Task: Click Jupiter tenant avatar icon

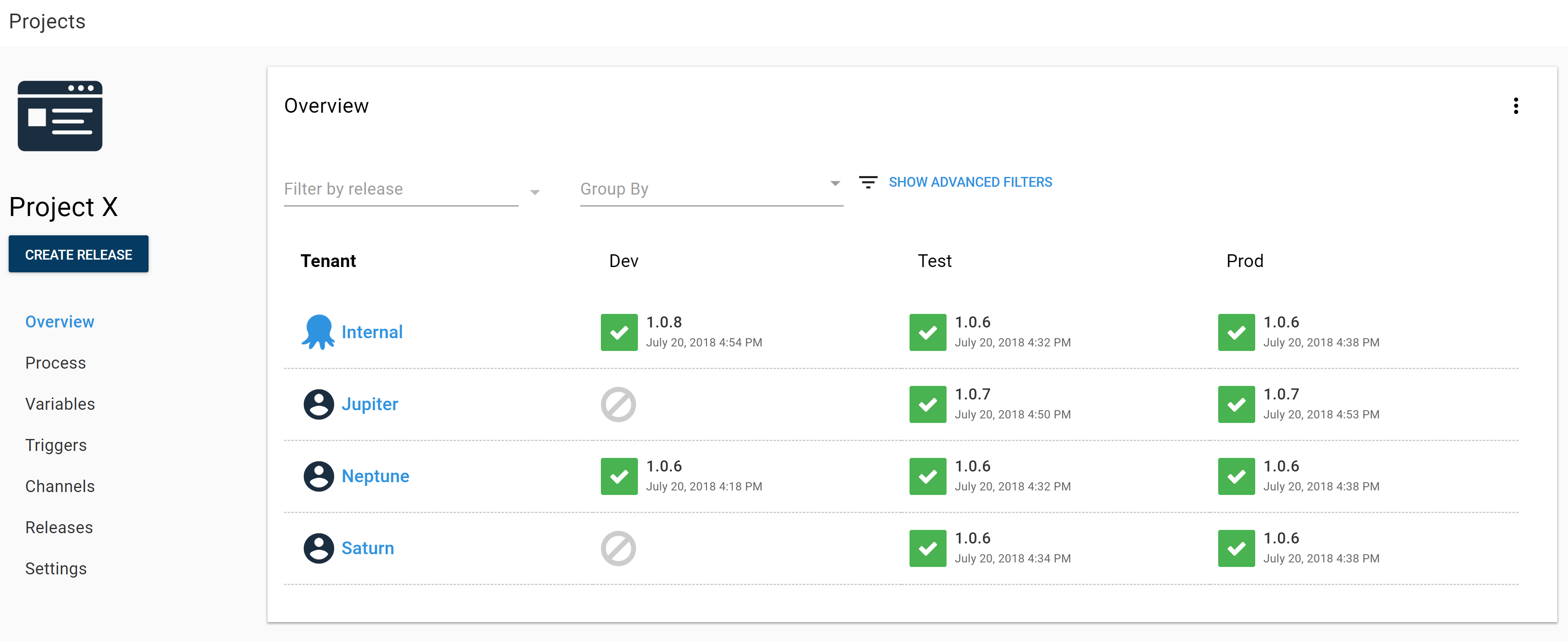Action: click(319, 404)
